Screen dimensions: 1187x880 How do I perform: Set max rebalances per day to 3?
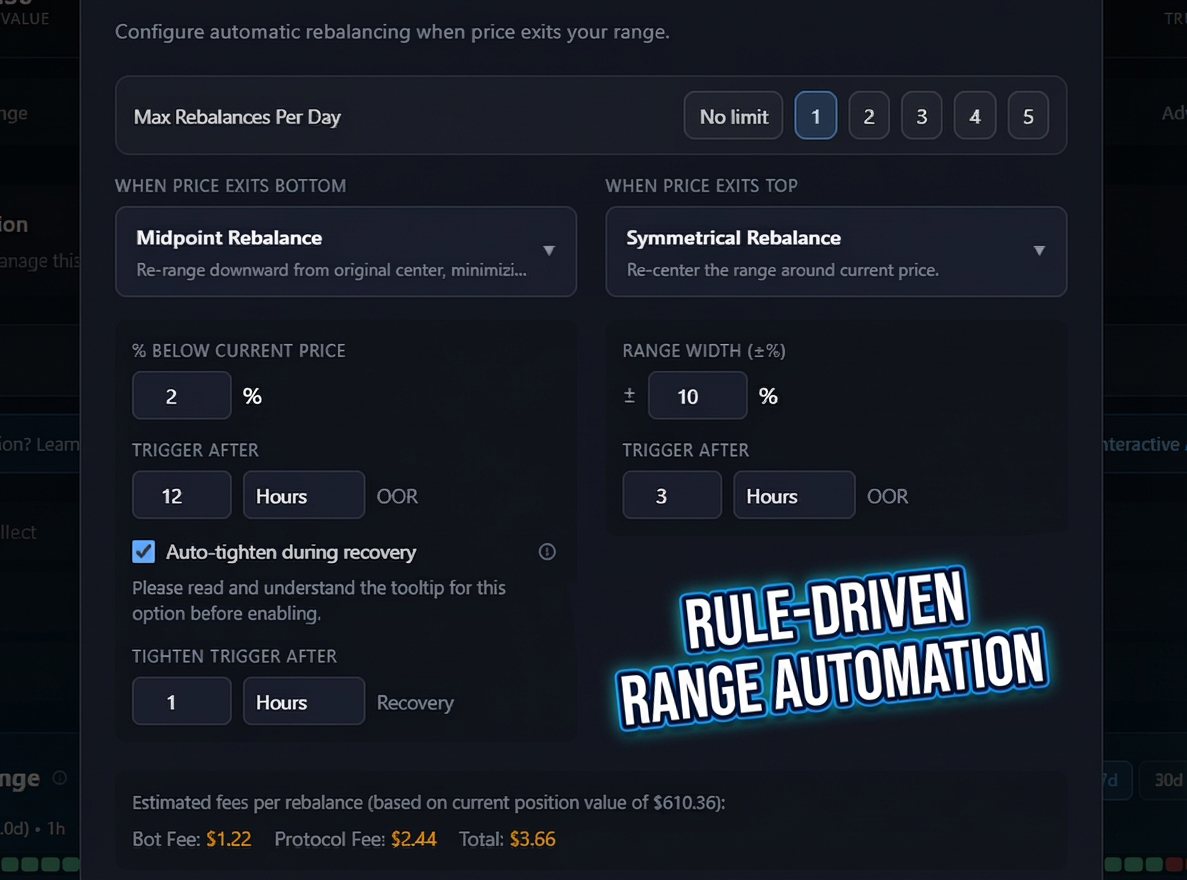[x=921, y=116]
